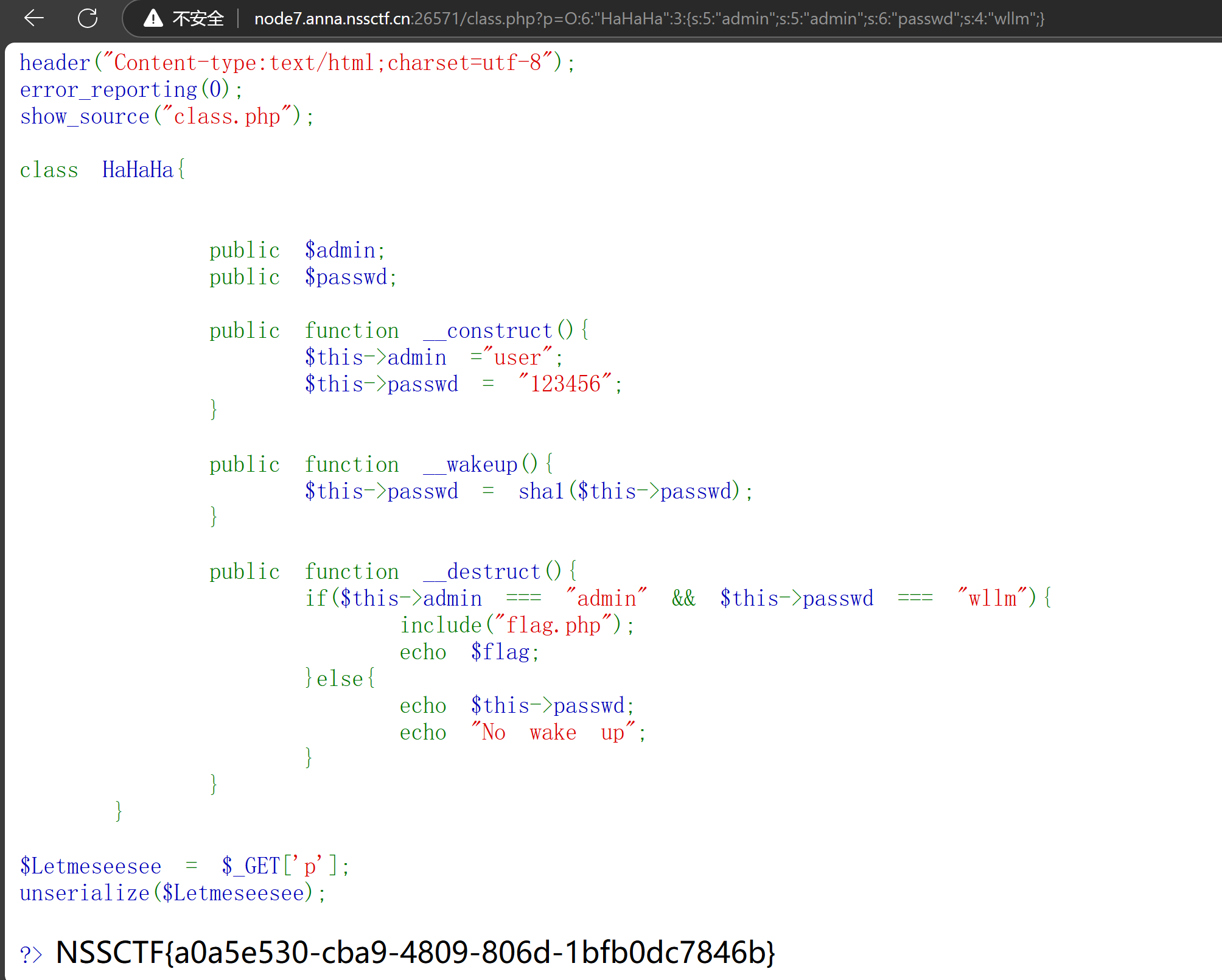Open the not-secure warning icon in address bar
Viewport: 1222px width, 980px height.
[x=153, y=18]
